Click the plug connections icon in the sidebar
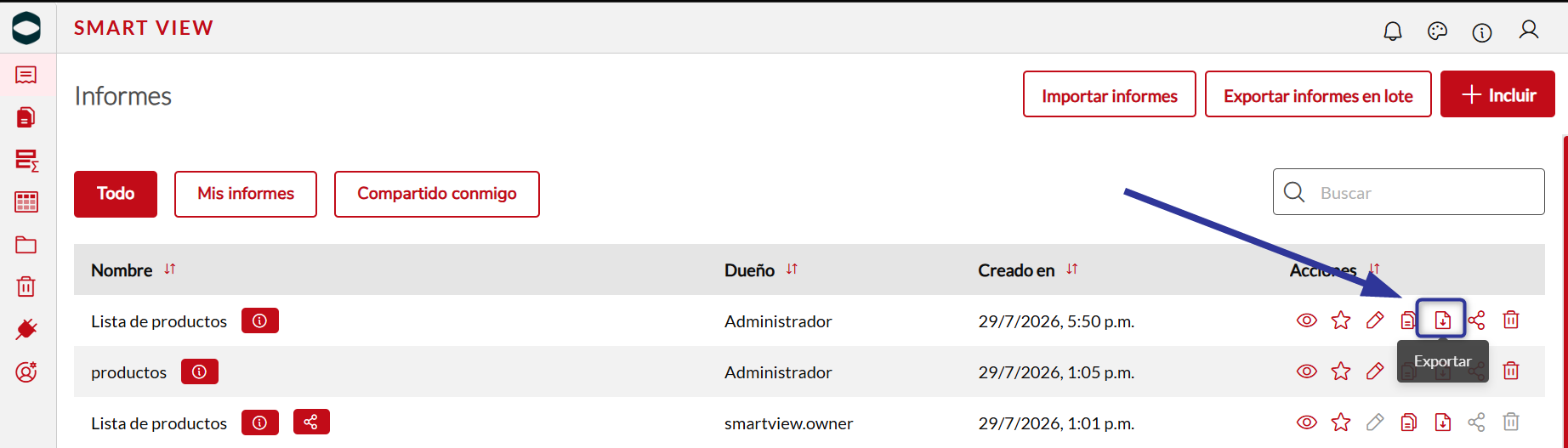 point(26,329)
